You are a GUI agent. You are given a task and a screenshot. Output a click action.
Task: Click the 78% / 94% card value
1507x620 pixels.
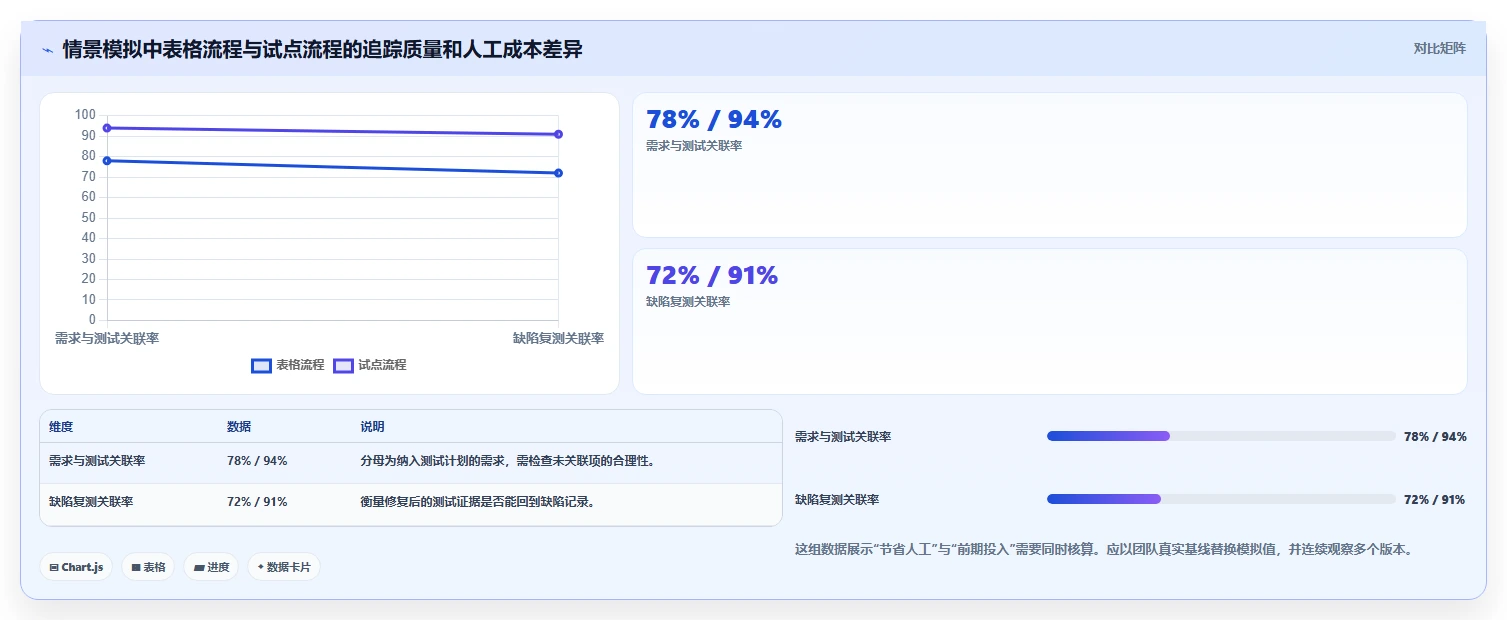point(714,120)
